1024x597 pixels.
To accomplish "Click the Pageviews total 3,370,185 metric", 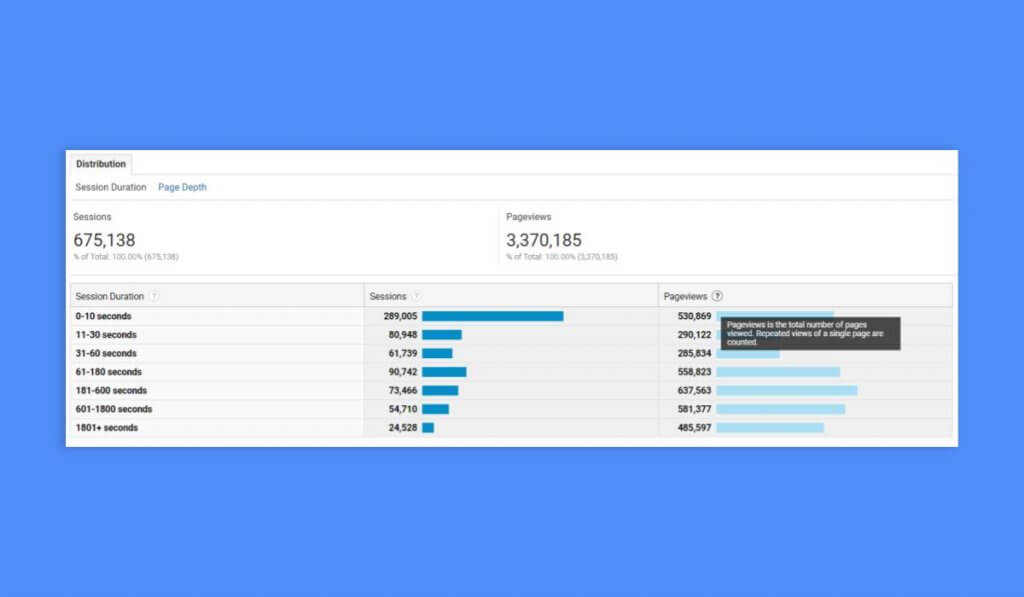I will point(541,239).
